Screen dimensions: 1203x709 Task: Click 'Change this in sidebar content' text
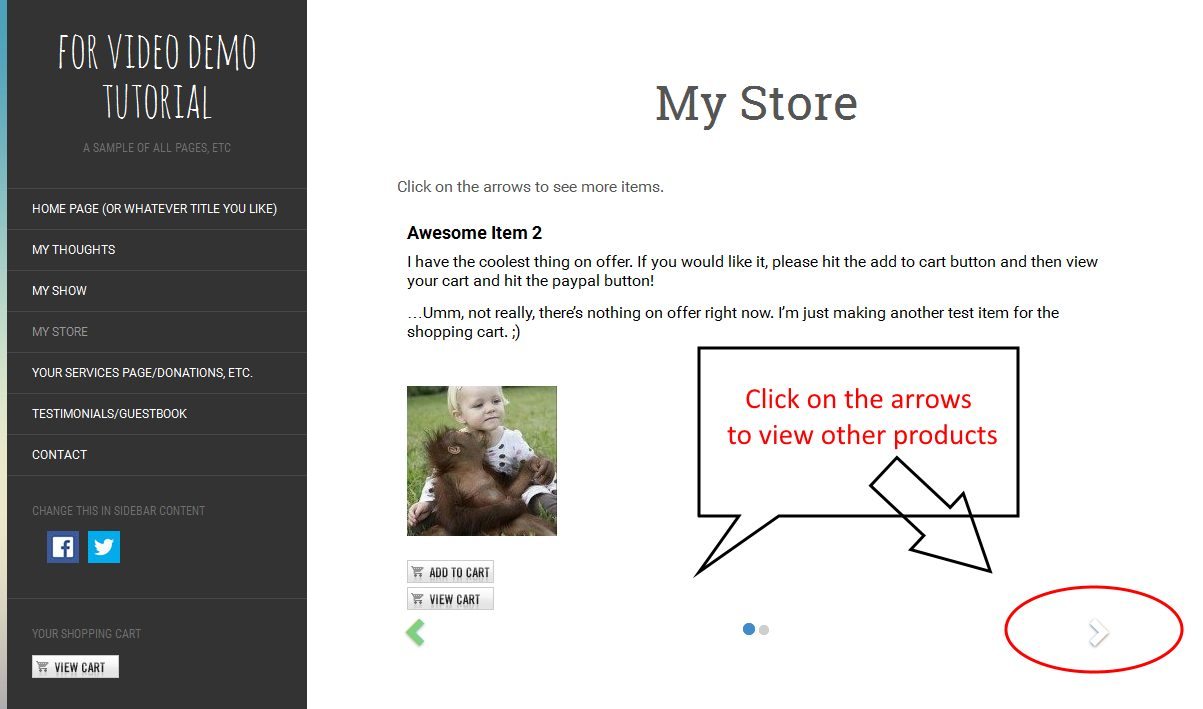pyautogui.click(x=118, y=511)
